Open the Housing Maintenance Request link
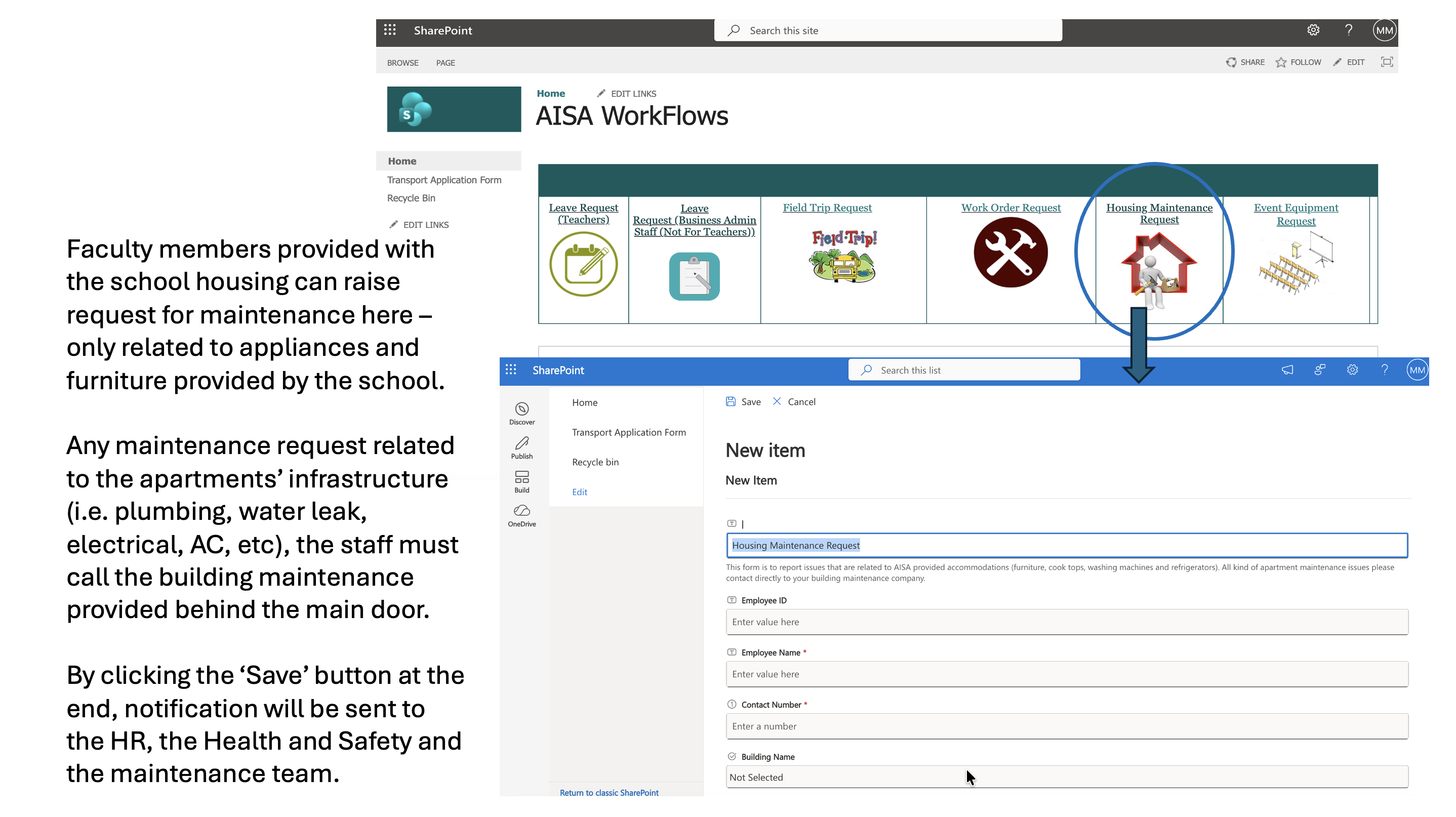The height and width of the screenshot is (817, 1456). pos(1159,214)
